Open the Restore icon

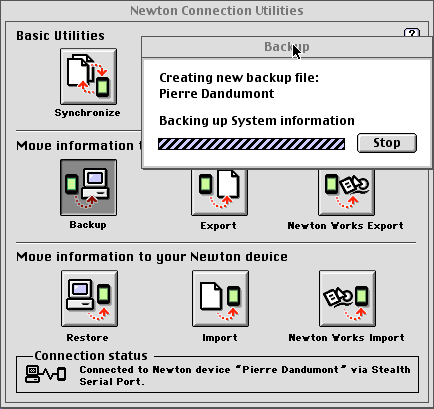tap(89, 299)
